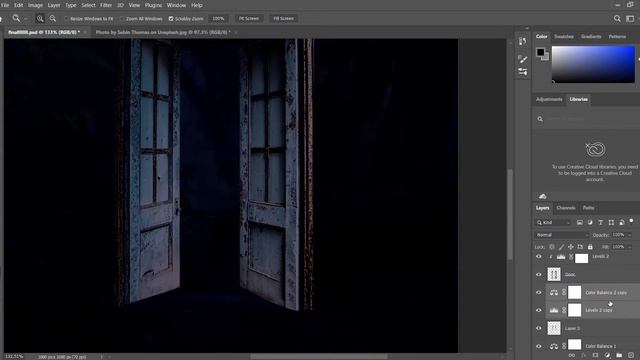
Task: Click the Add layer mask icon
Action: (595, 356)
